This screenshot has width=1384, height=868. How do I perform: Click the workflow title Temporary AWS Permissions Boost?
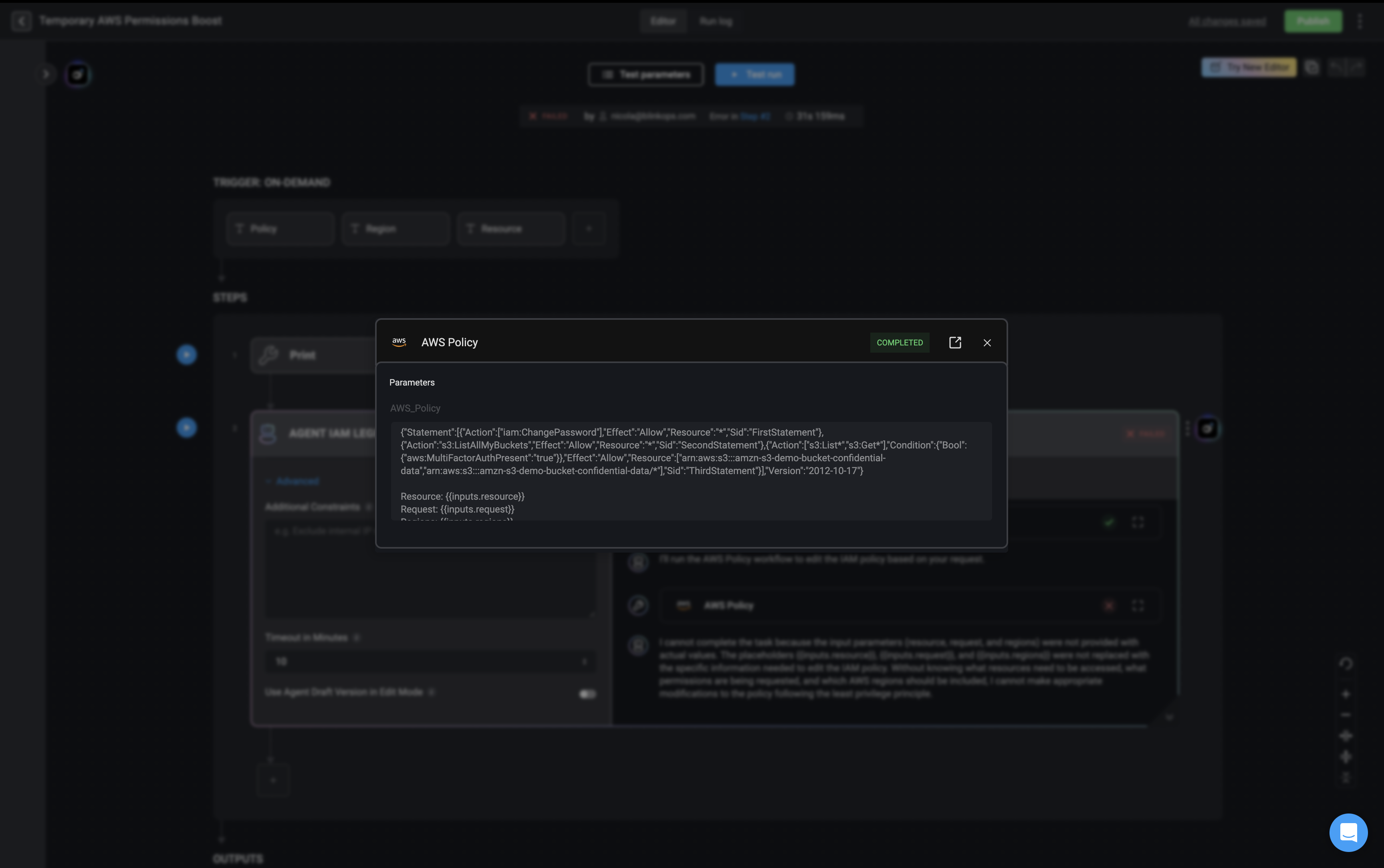point(130,21)
